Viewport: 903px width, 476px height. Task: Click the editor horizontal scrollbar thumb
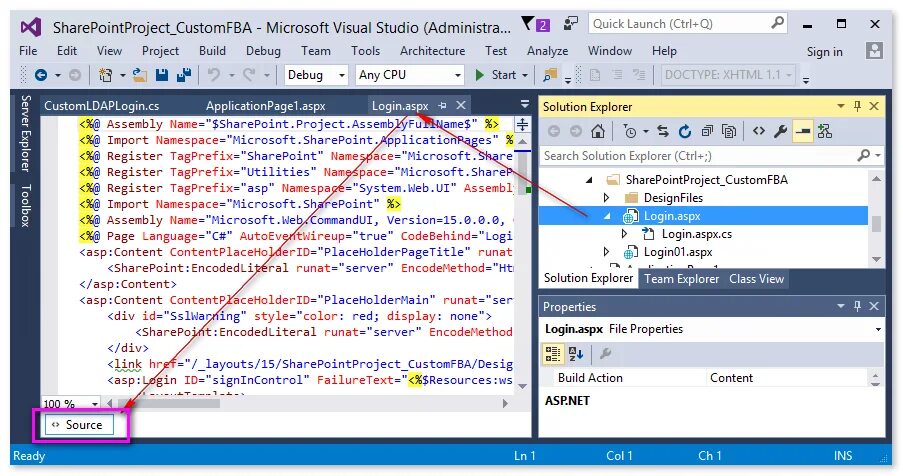point(169,403)
